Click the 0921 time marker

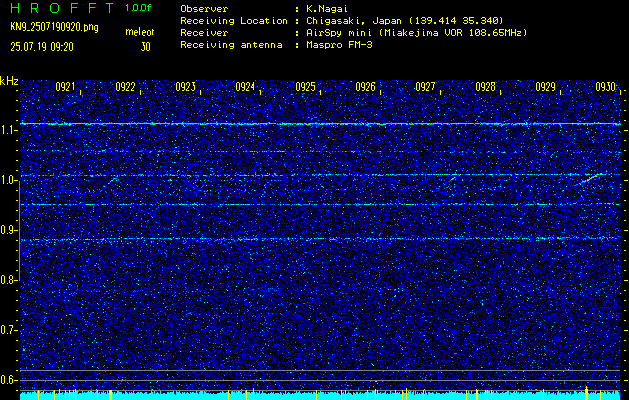[x=65, y=87]
